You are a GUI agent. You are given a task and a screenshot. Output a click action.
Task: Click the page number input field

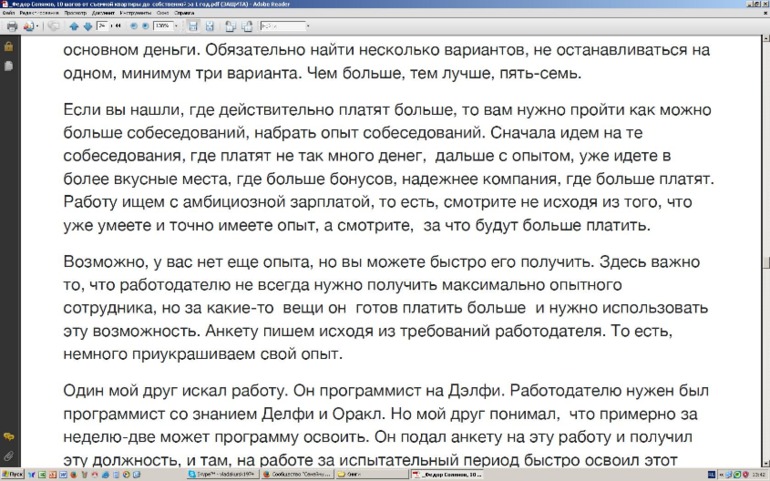[99, 25]
